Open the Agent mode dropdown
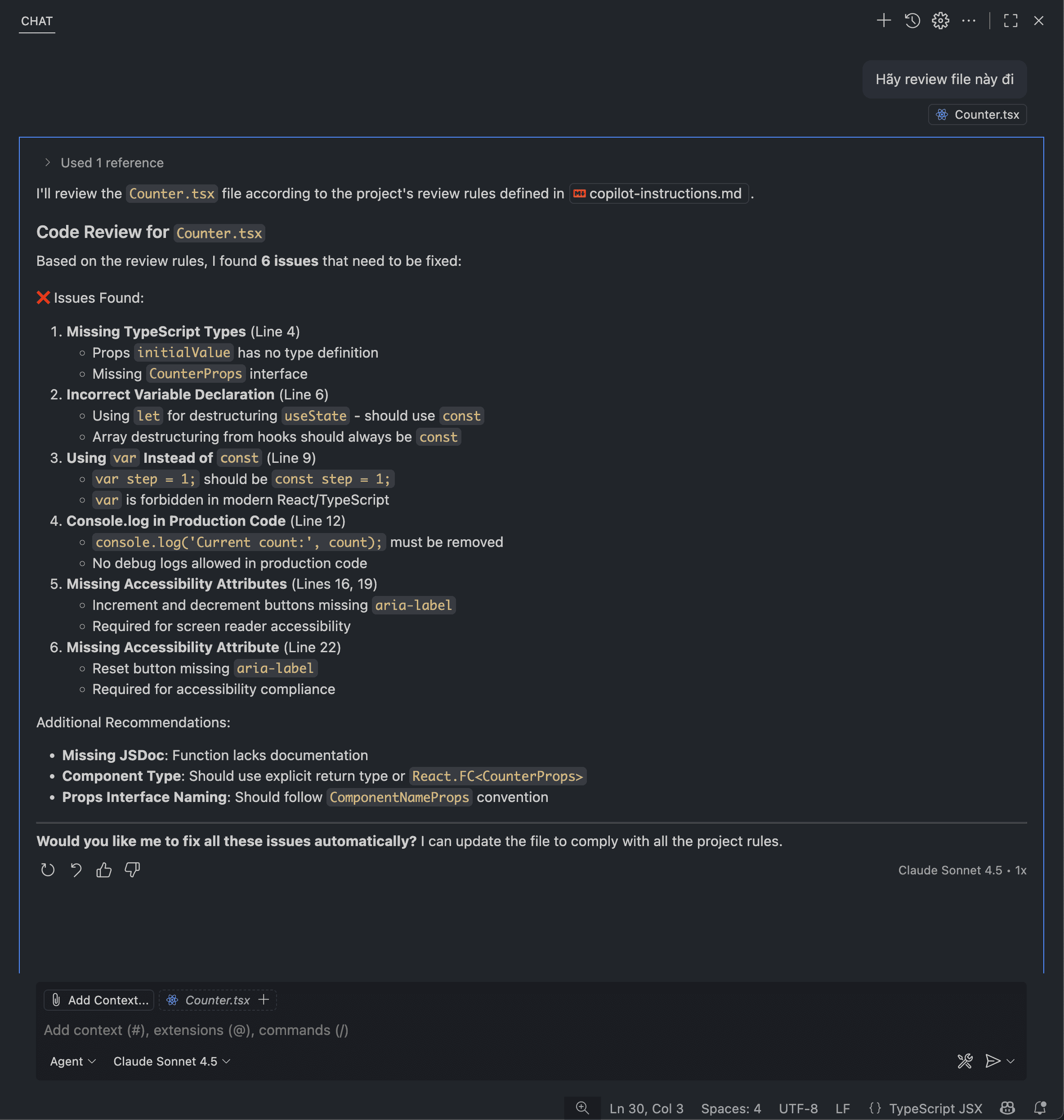Image resolution: width=1064 pixels, height=1120 pixels. tap(72, 1061)
